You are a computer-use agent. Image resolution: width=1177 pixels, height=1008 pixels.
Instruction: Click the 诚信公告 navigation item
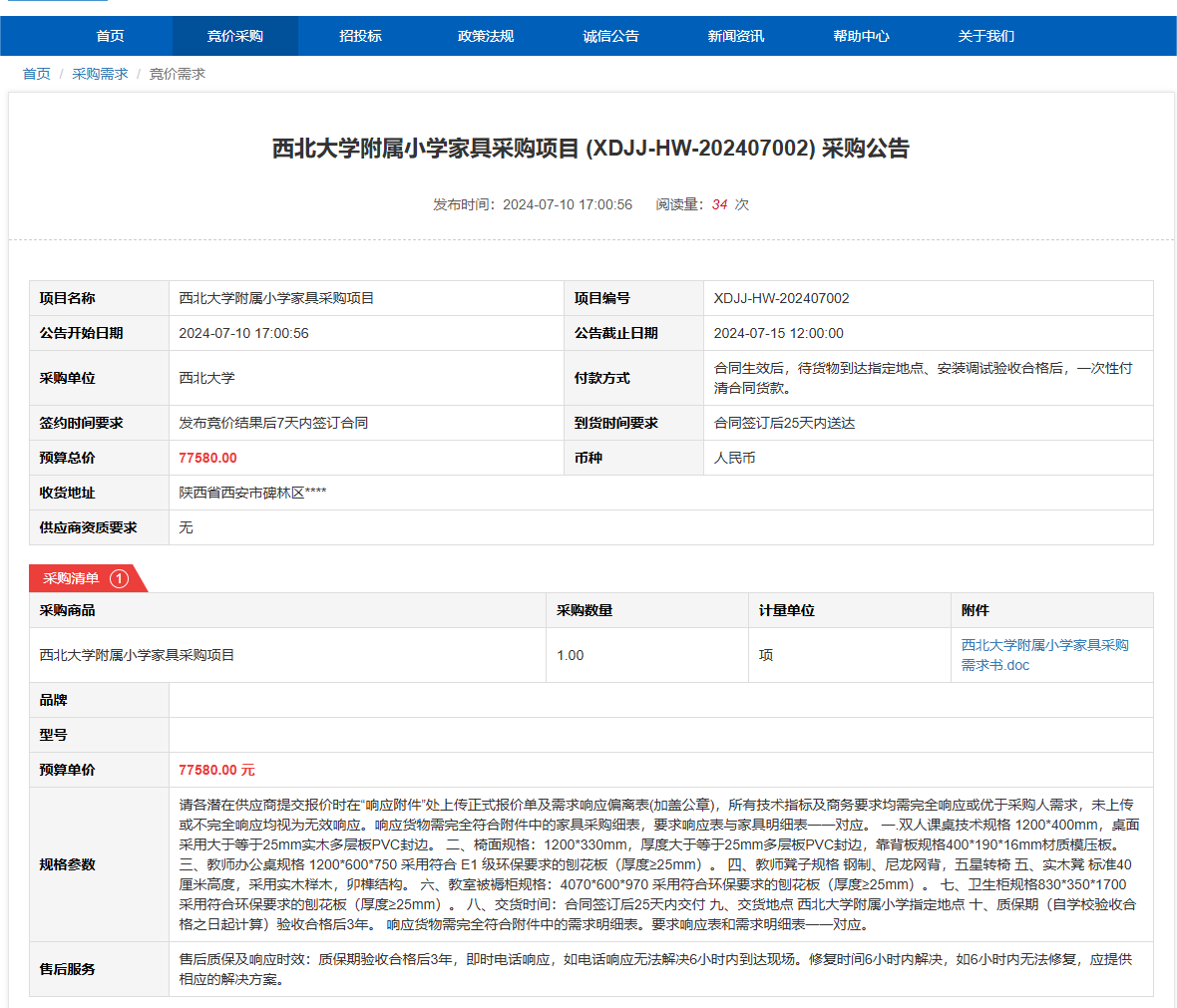tap(610, 36)
